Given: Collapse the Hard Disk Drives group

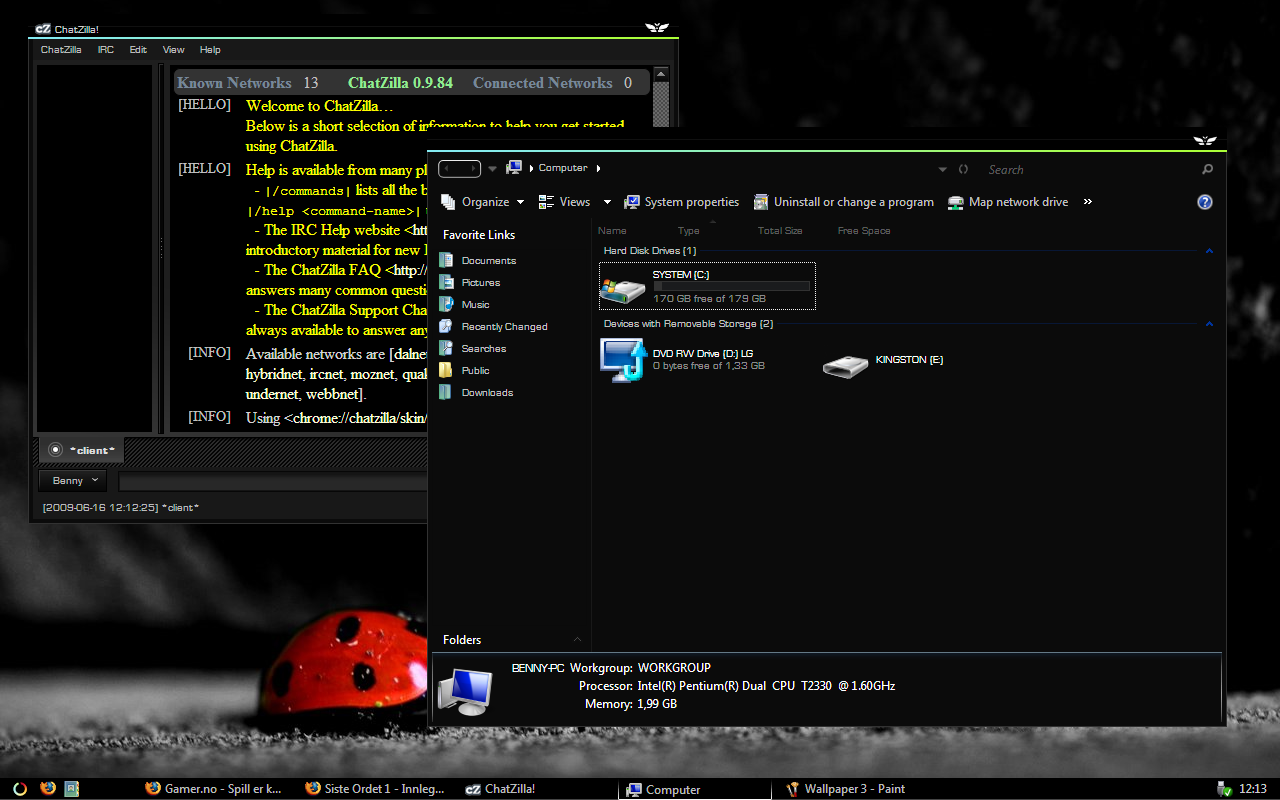Looking at the screenshot, I should (1209, 251).
